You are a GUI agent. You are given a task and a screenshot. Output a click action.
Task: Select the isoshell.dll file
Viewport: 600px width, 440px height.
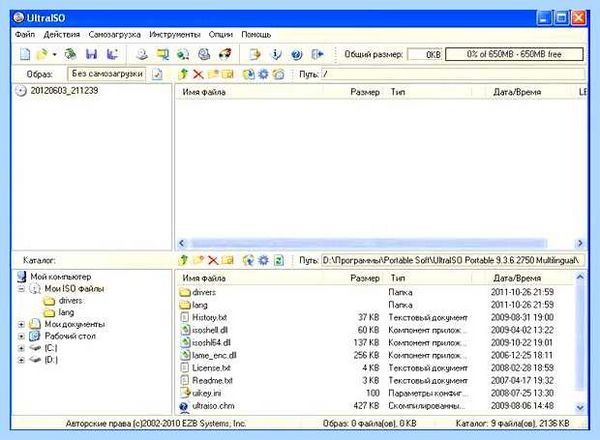point(210,330)
